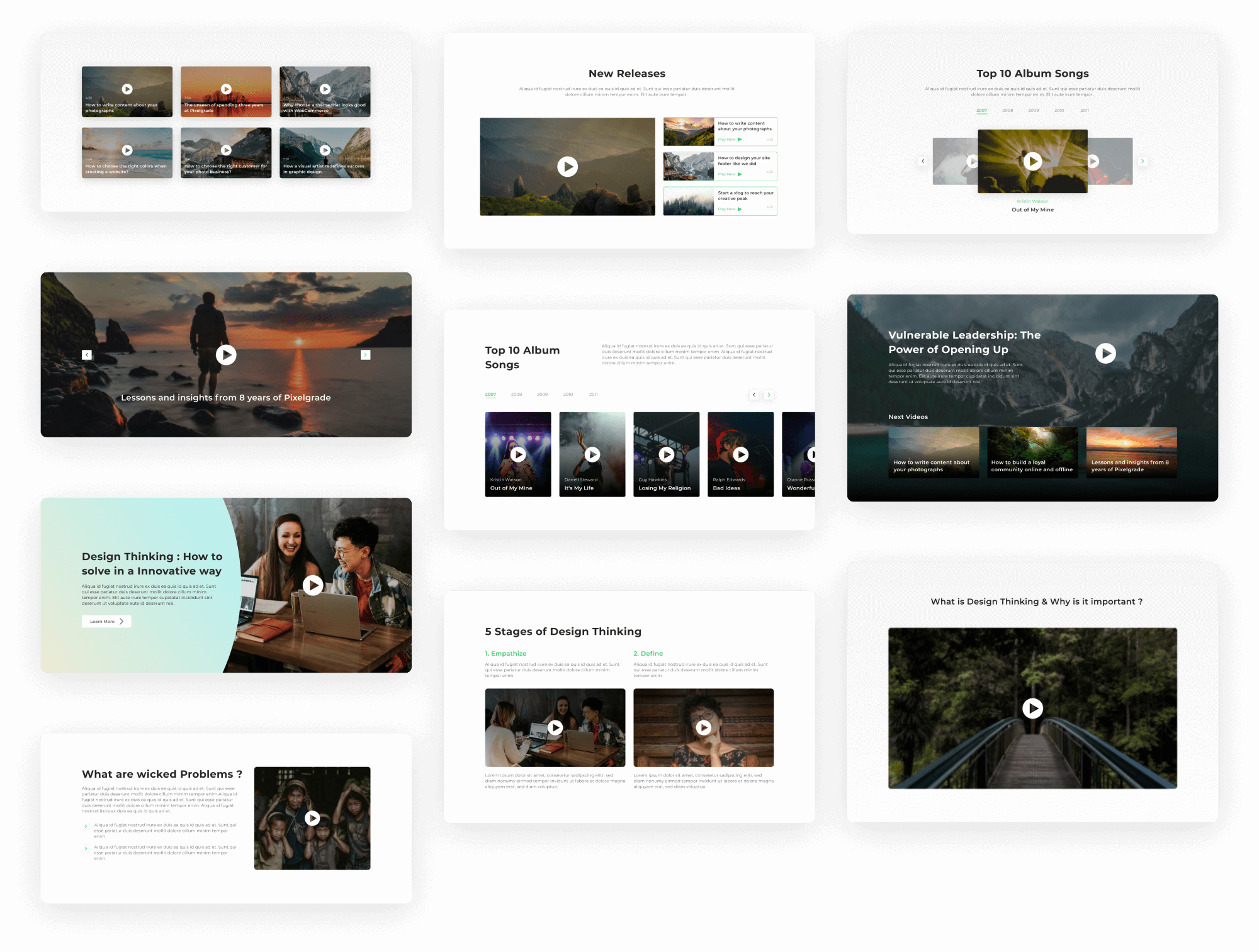The height and width of the screenshot is (952, 1259).
Task: Play the forest bridge Design Thinking video
Action: click(x=1032, y=708)
